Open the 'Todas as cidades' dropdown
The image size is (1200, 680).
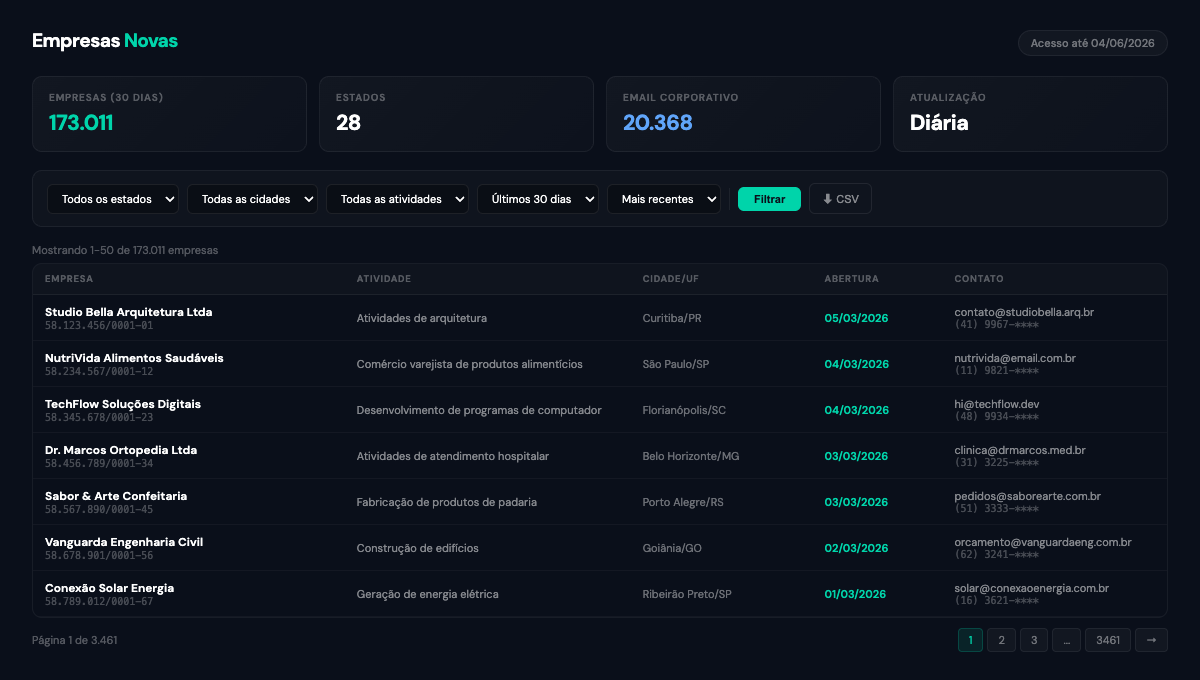click(252, 198)
